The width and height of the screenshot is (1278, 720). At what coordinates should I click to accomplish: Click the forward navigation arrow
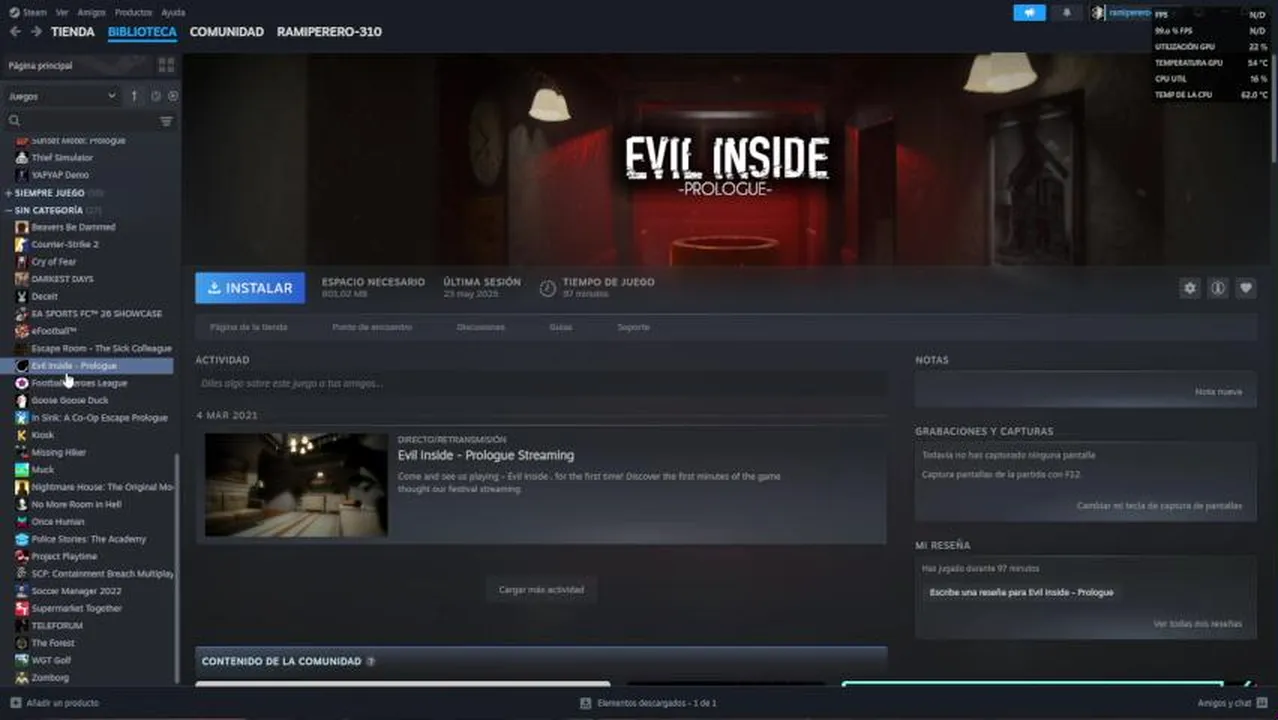click(x=36, y=32)
